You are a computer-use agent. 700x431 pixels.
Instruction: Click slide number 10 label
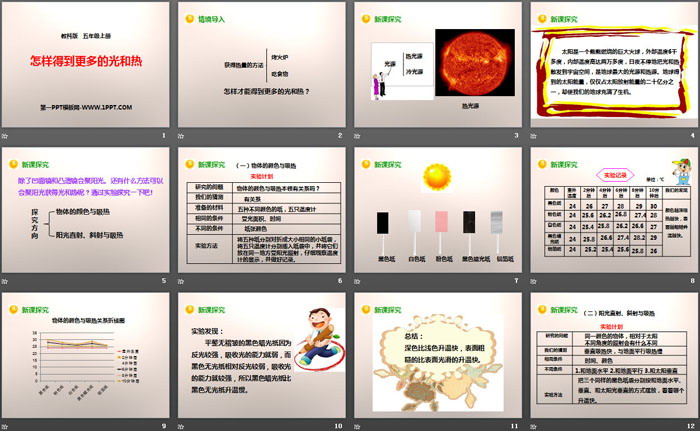coord(338,426)
